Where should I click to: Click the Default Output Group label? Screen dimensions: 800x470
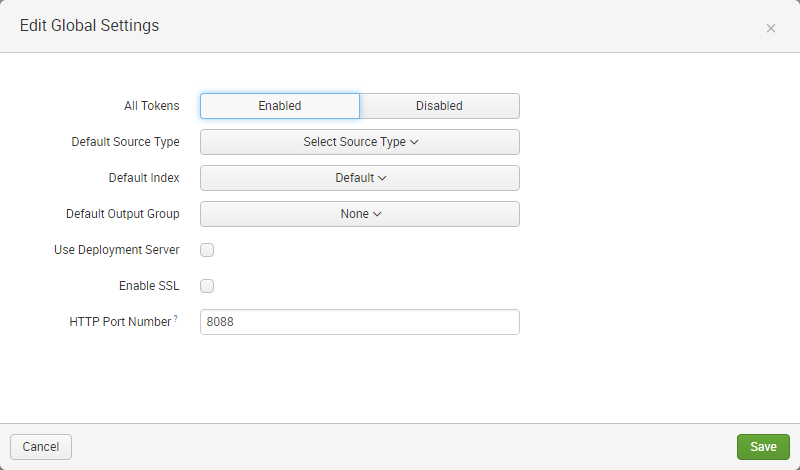pyautogui.click(x=122, y=214)
